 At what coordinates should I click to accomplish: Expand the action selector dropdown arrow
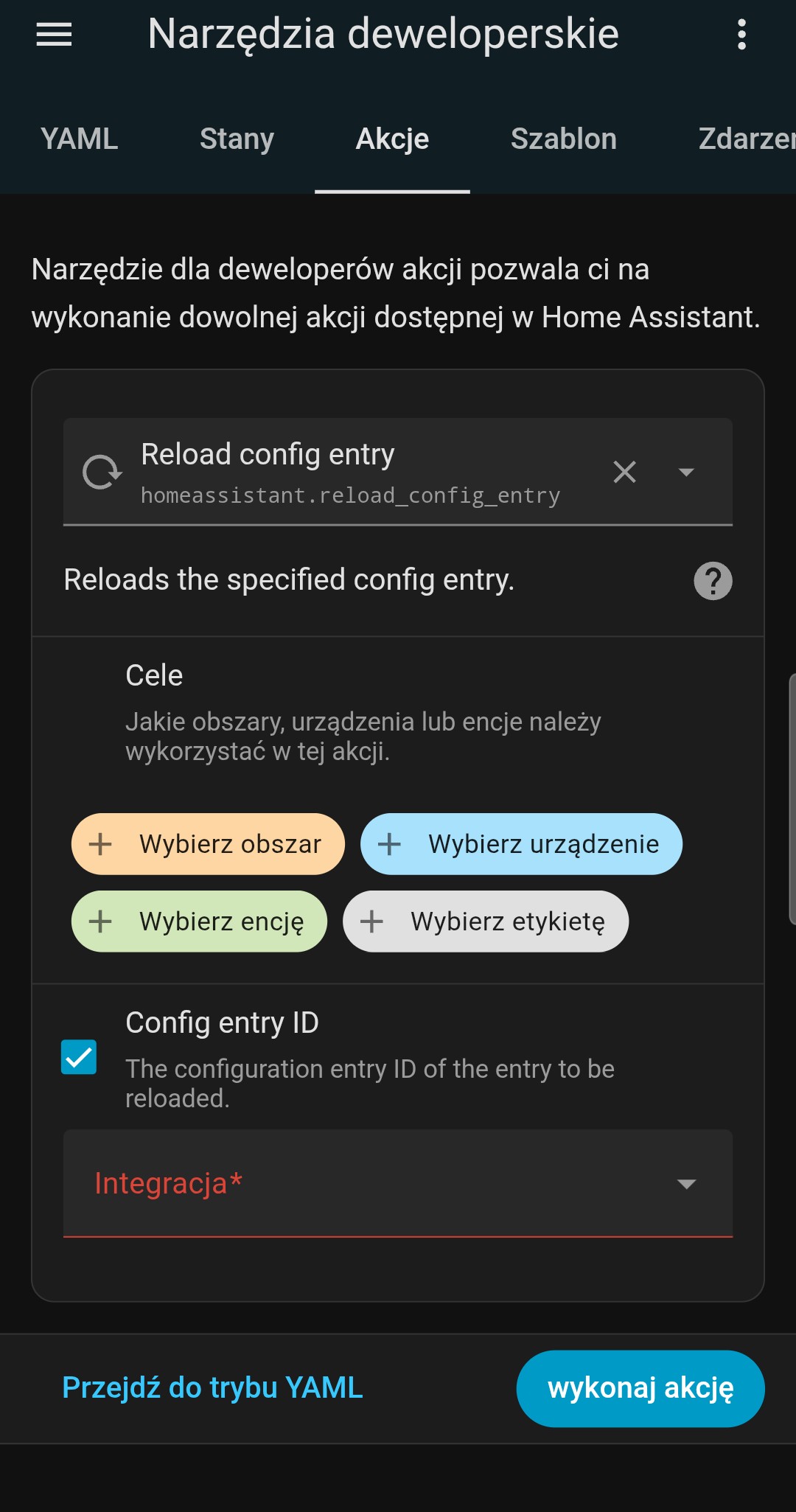(x=686, y=472)
